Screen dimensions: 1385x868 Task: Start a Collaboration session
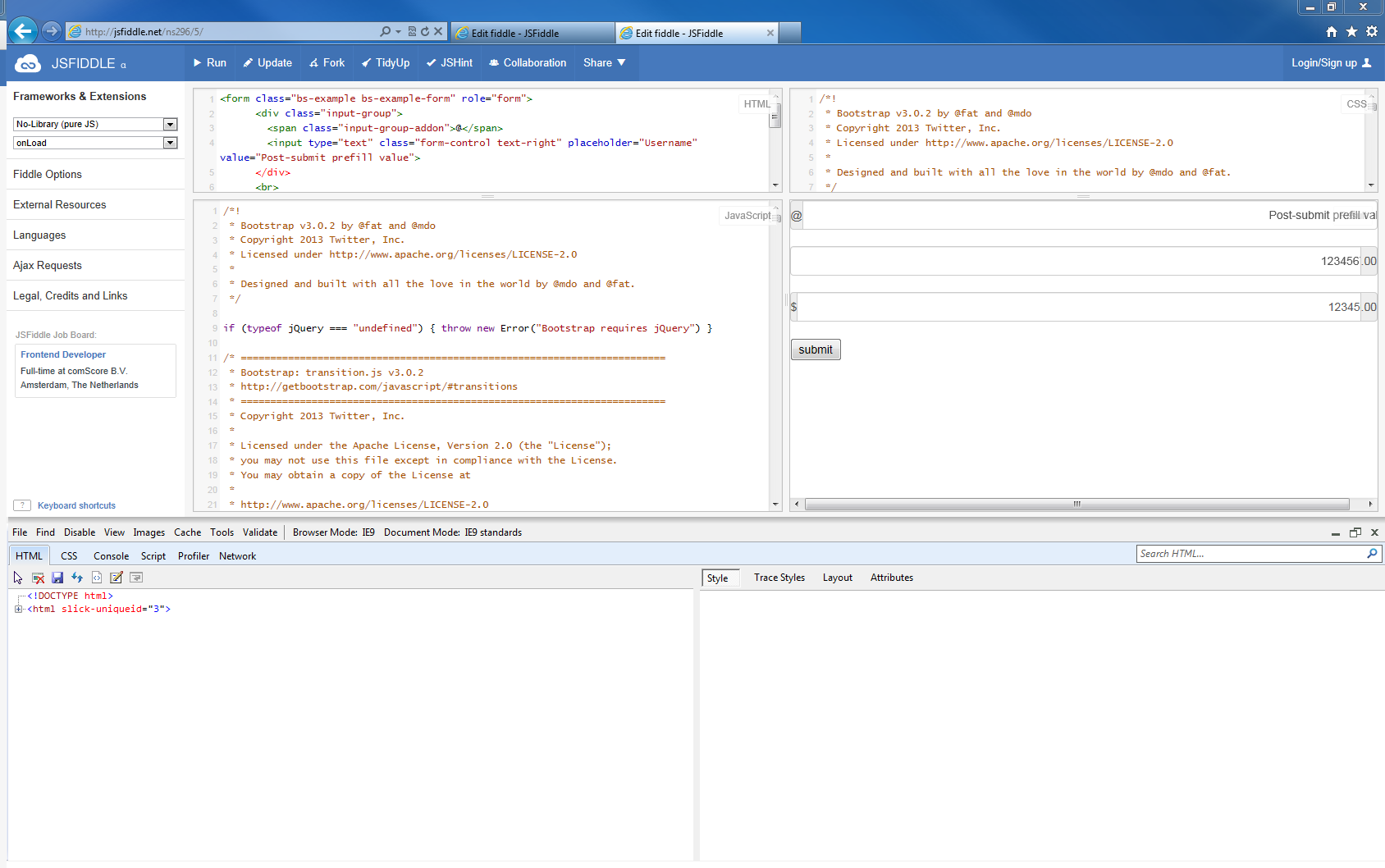[x=528, y=62]
